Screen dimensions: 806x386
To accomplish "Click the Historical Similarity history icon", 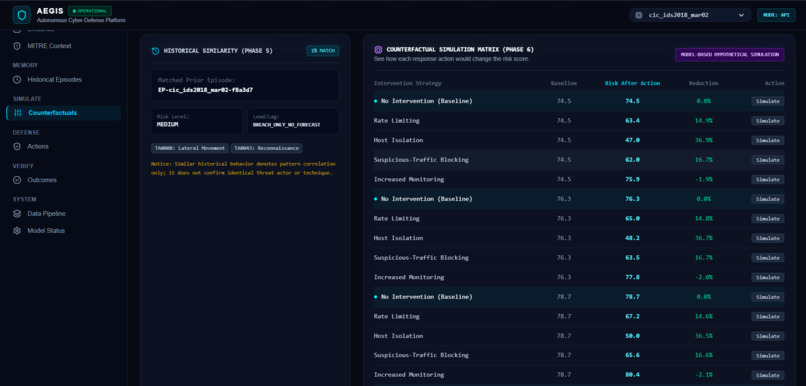I will (155, 51).
